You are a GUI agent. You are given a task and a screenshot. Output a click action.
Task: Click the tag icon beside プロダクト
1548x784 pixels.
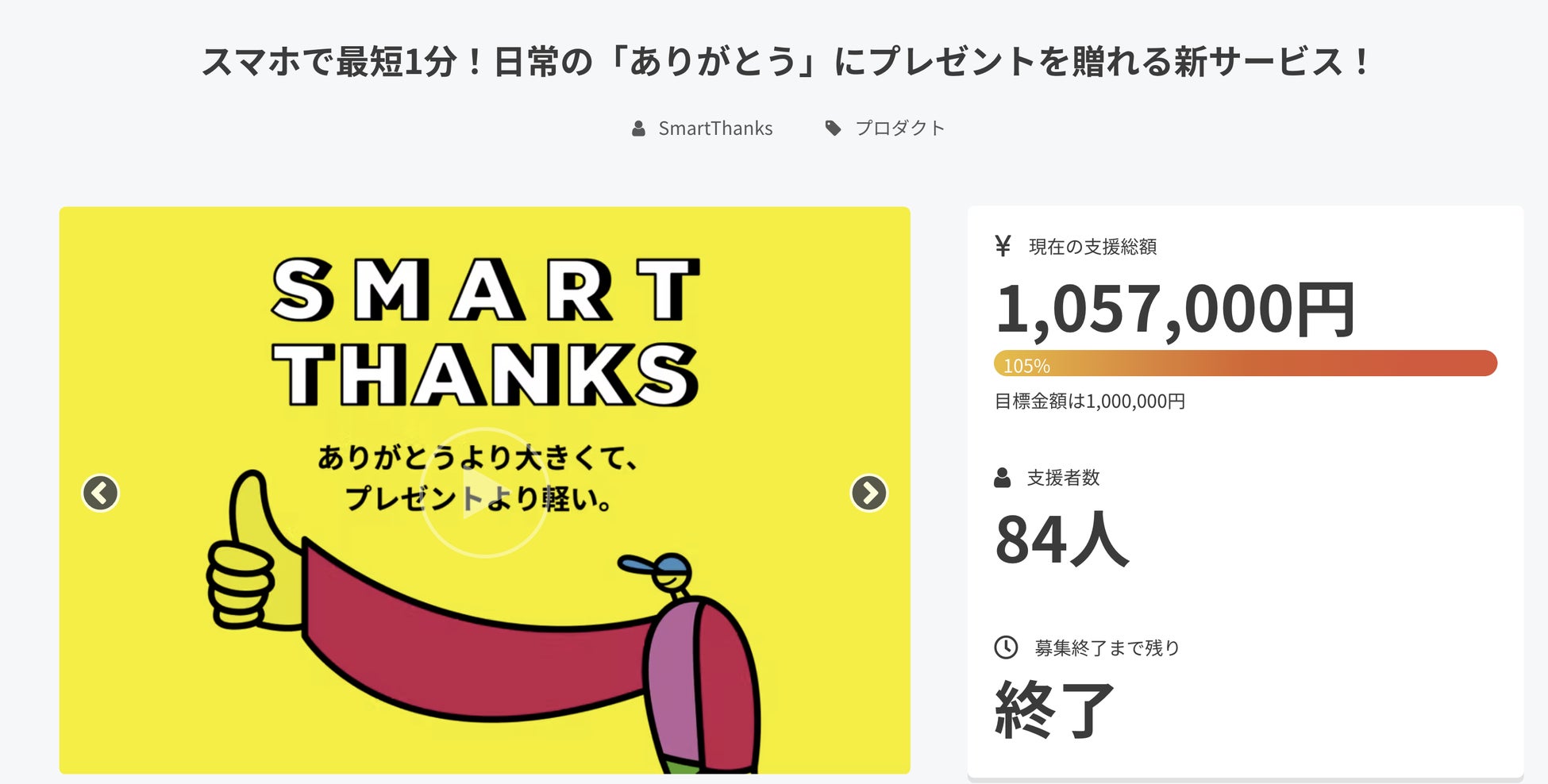(833, 128)
